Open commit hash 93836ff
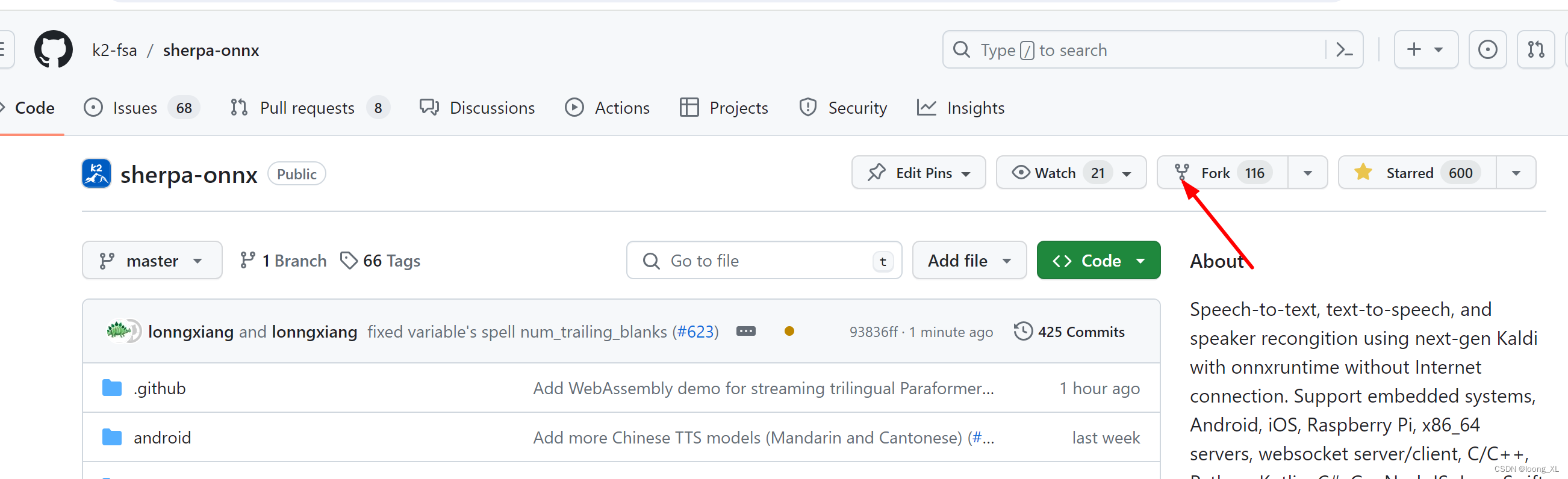Image resolution: width=1568 pixels, height=479 pixels. 874,332
